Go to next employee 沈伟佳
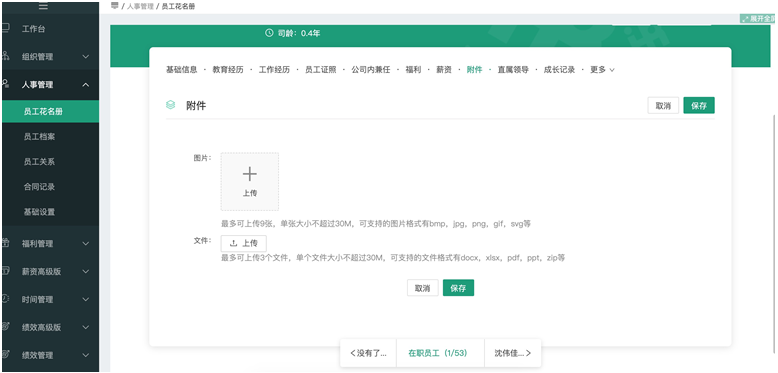Viewport: 778px width, 373px height. pyautogui.click(x=513, y=353)
